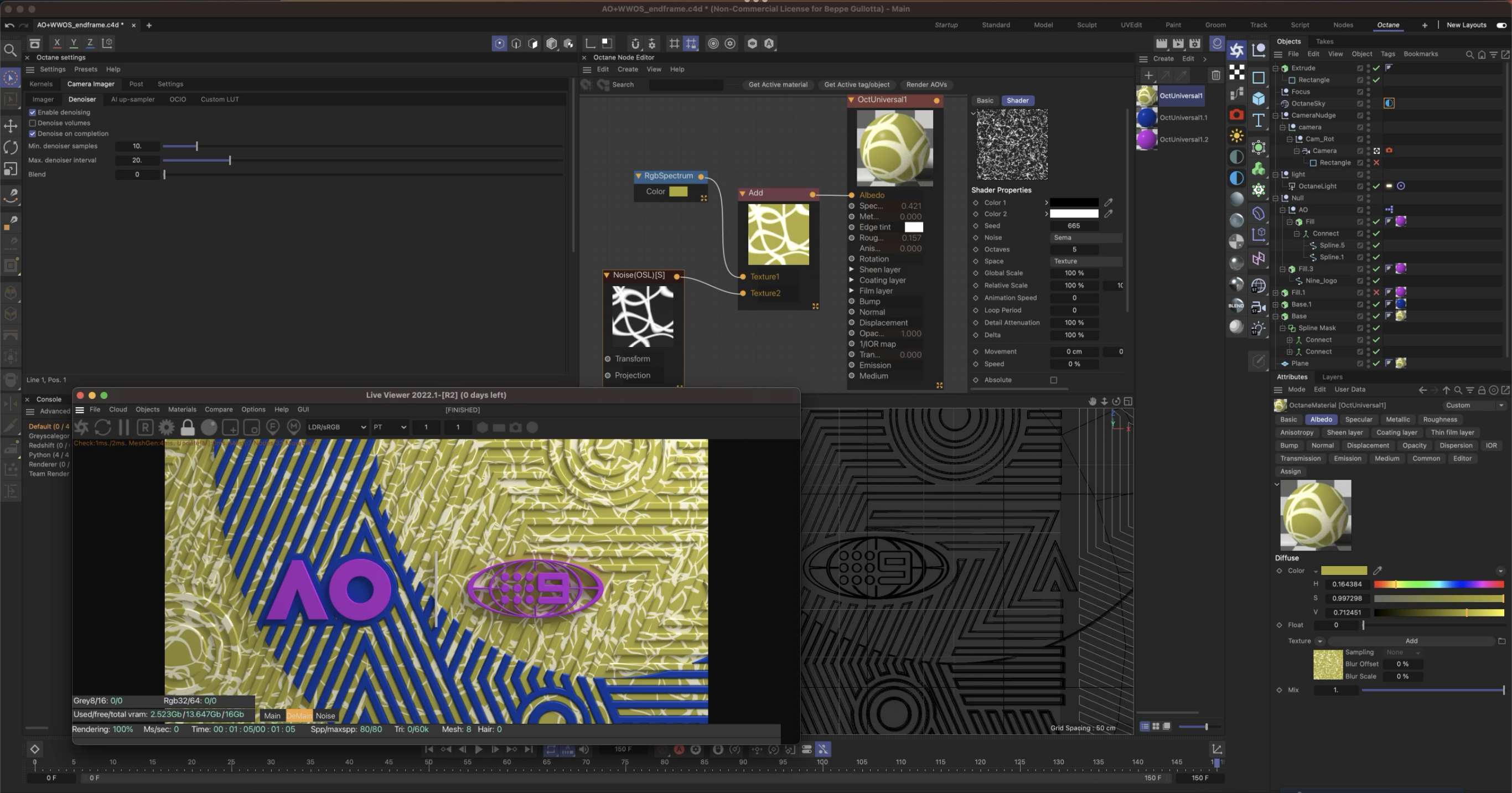Viewport: 1512px width, 793px height.
Task: Click the Text object icon in palette
Action: 1259,120
